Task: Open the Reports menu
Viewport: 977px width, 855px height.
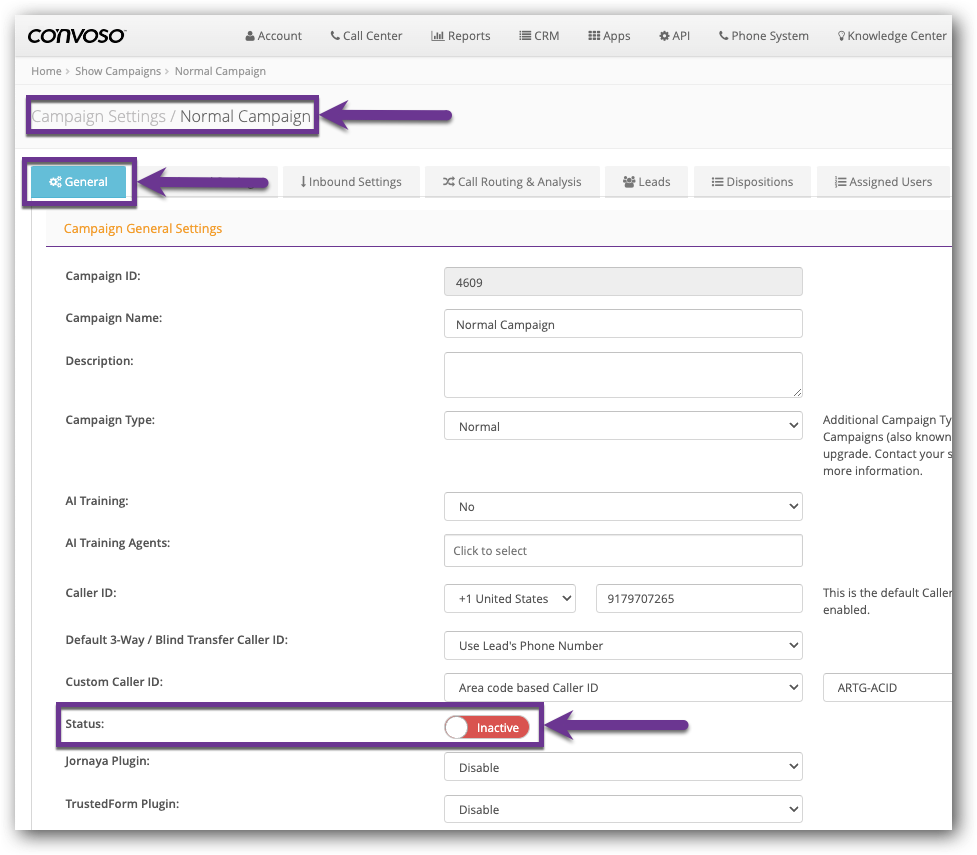Action: click(x=460, y=36)
